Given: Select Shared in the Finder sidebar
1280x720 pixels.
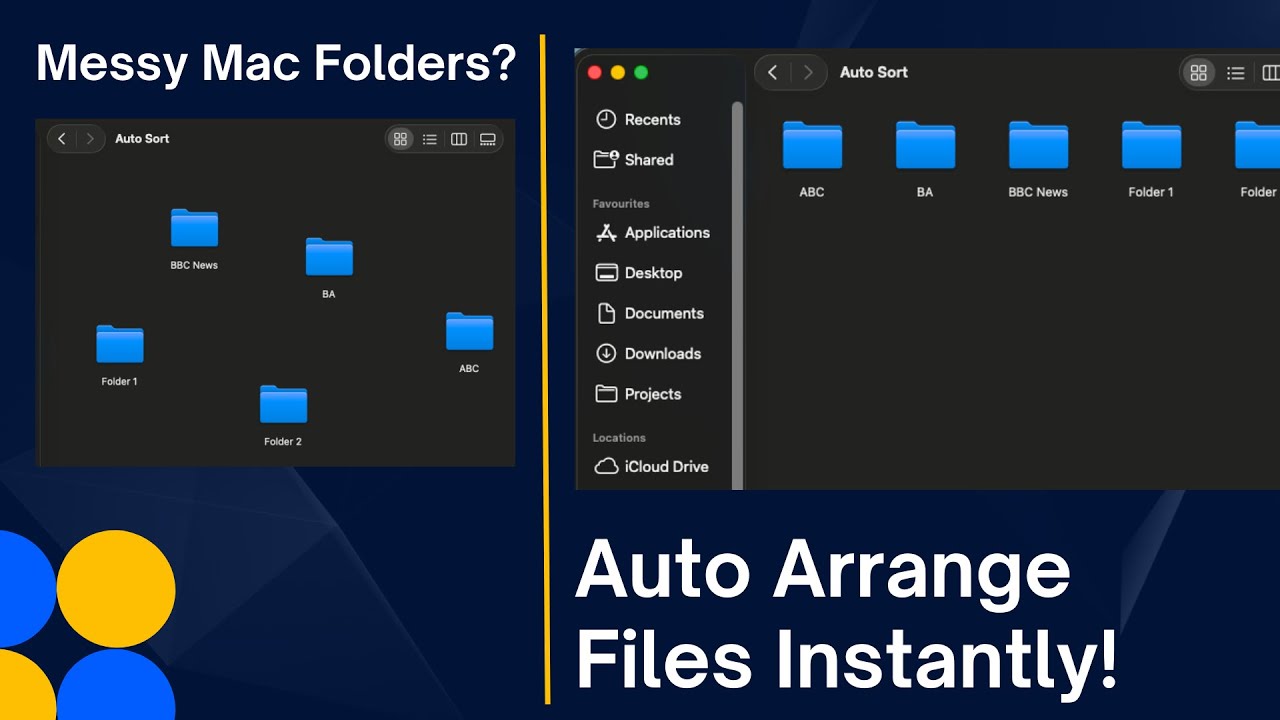Looking at the screenshot, I should click(634, 159).
